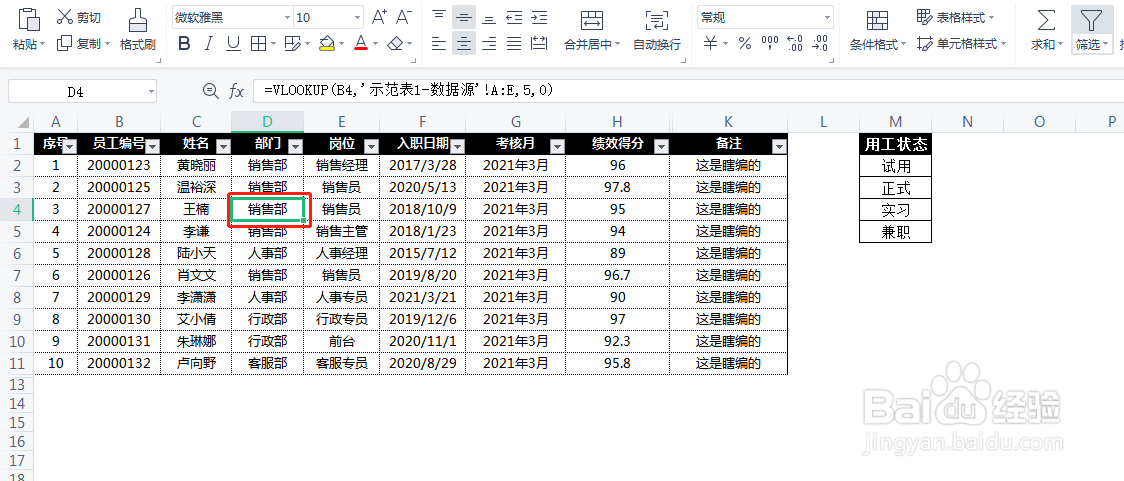
Task: Align text to top of cell
Action: pyautogui.click(x=439, y=16)
